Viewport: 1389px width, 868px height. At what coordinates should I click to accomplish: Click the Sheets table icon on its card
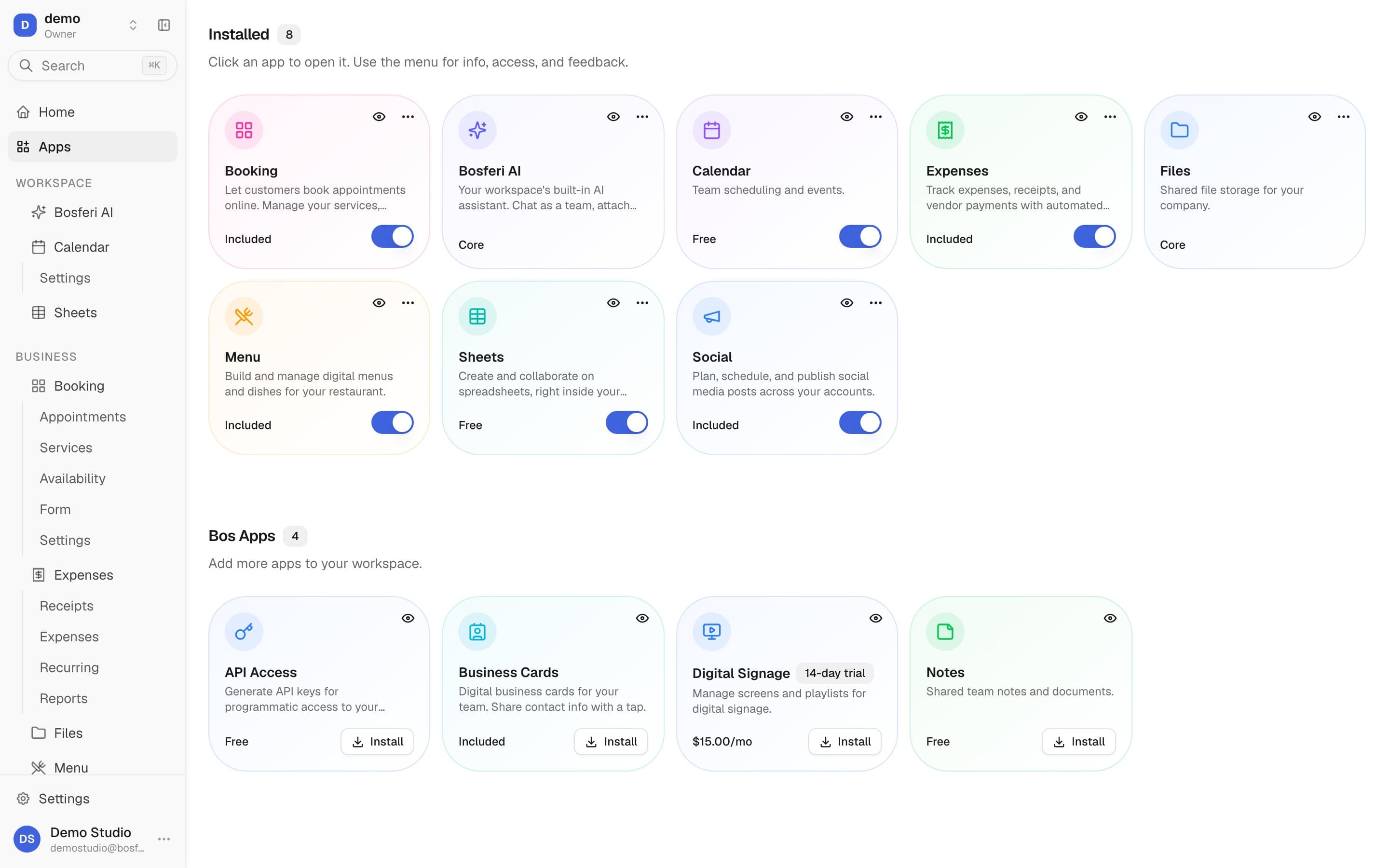[x=477, y=316]
